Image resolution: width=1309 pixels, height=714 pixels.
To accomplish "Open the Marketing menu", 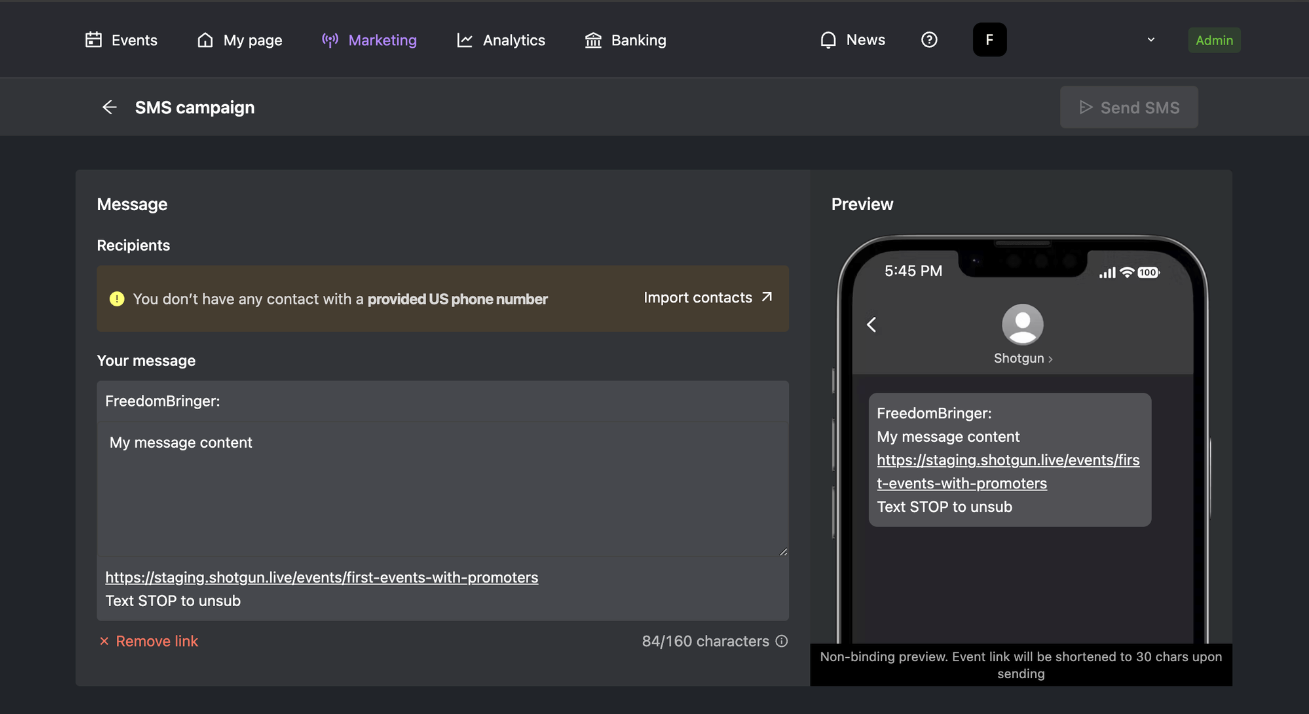I will [369, 40].
